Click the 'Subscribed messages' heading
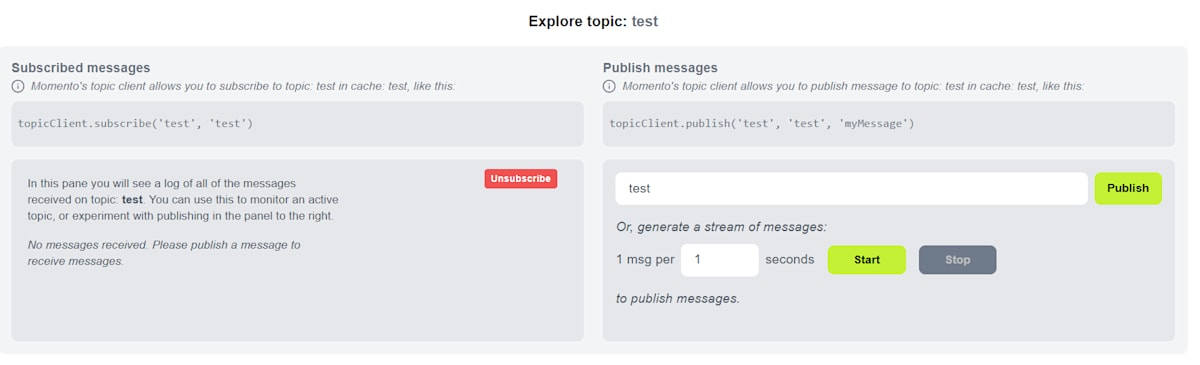1200x365 pixels. coord(81,68)
